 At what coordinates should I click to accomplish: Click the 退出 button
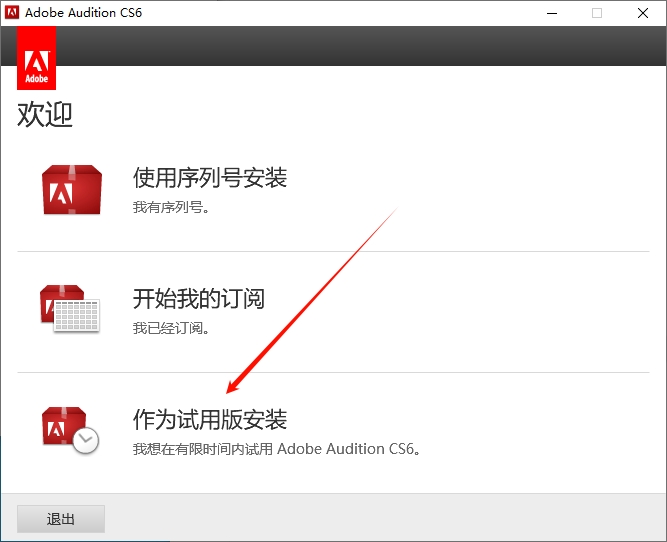[x=61, y=519]
